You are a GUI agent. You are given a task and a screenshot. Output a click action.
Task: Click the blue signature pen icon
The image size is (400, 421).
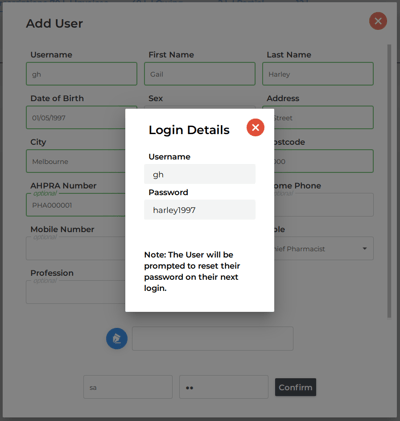tap(117, 339)
